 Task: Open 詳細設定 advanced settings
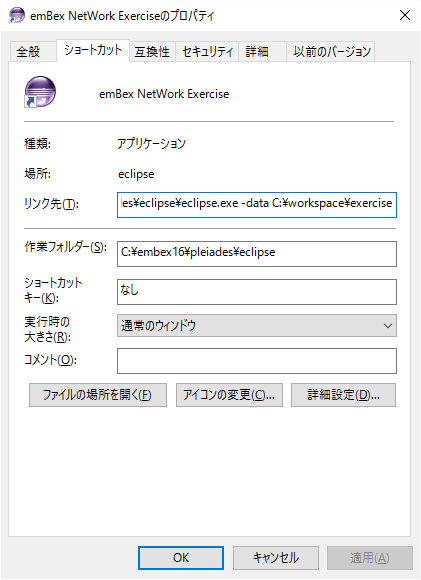[x=343, y=395]
